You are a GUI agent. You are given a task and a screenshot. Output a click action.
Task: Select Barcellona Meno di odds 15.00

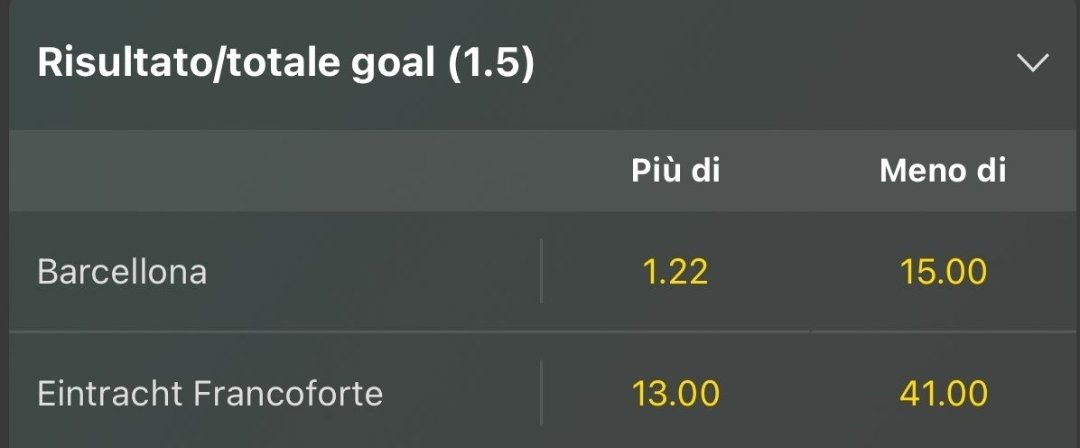point(942,271)
